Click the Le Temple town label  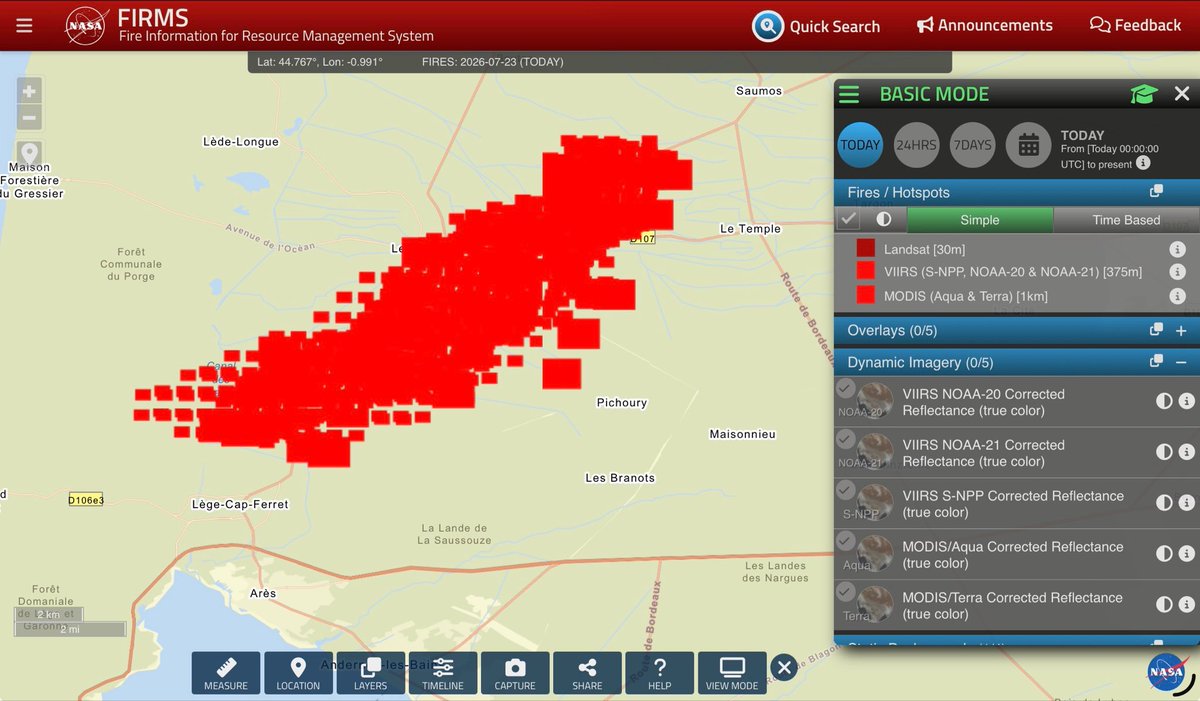tap(750, 229)
